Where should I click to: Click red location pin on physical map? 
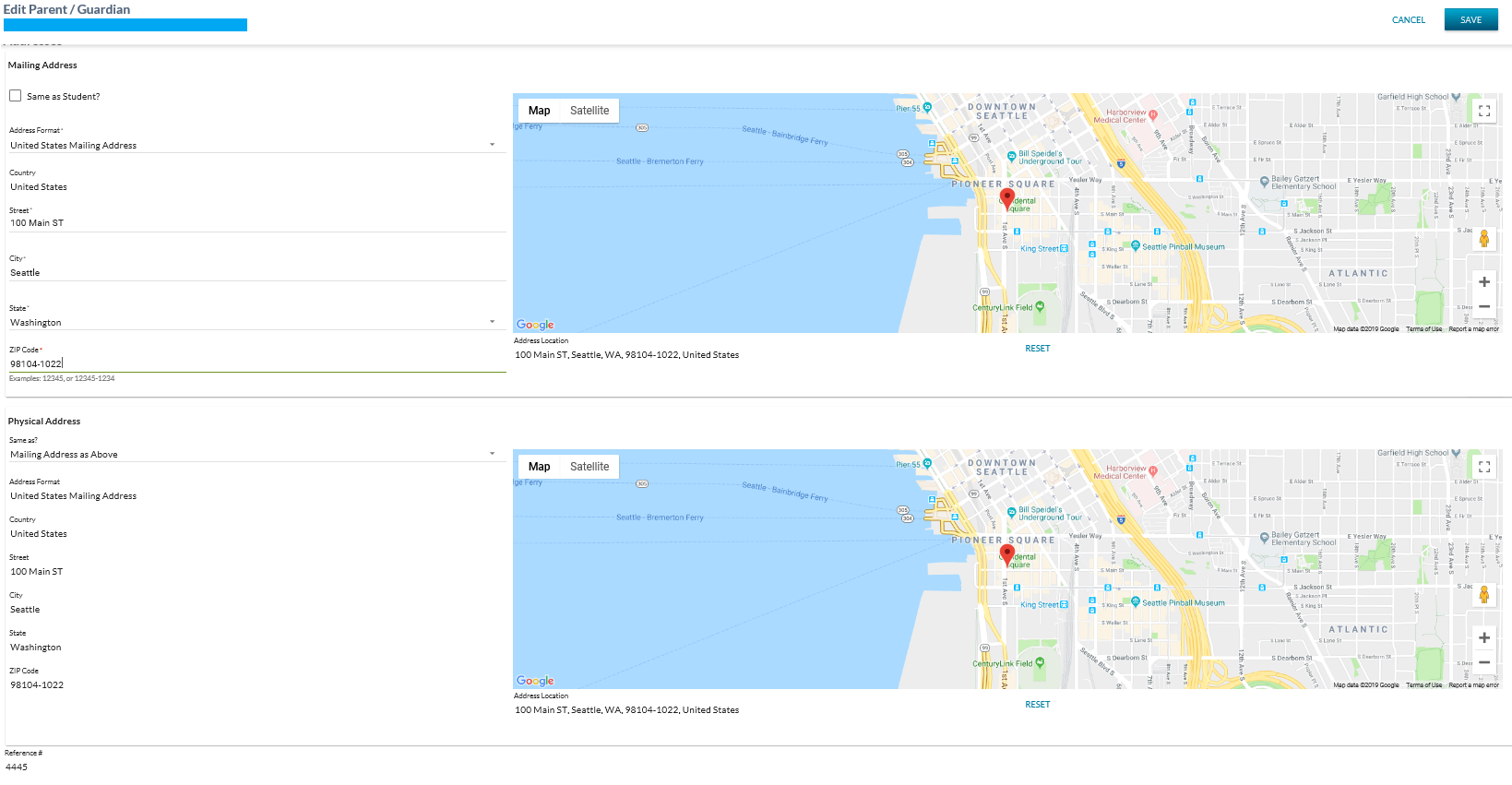(1007, 554)
